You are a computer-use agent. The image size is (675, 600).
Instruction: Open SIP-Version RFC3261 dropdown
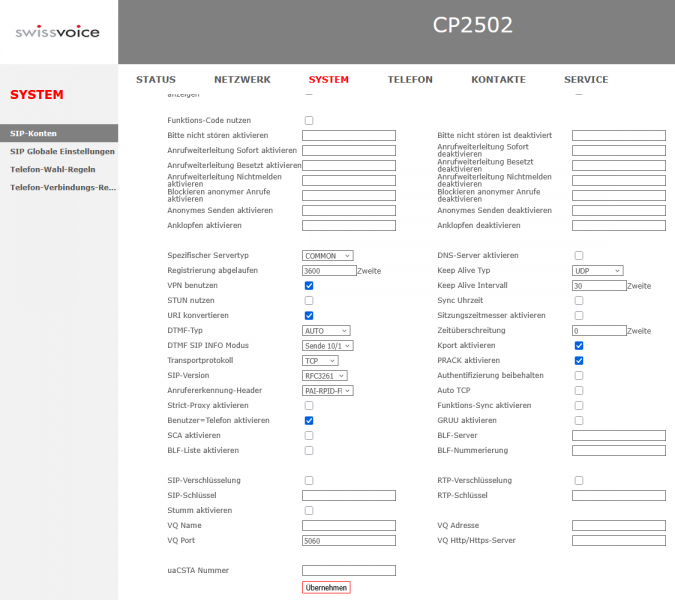325,376
